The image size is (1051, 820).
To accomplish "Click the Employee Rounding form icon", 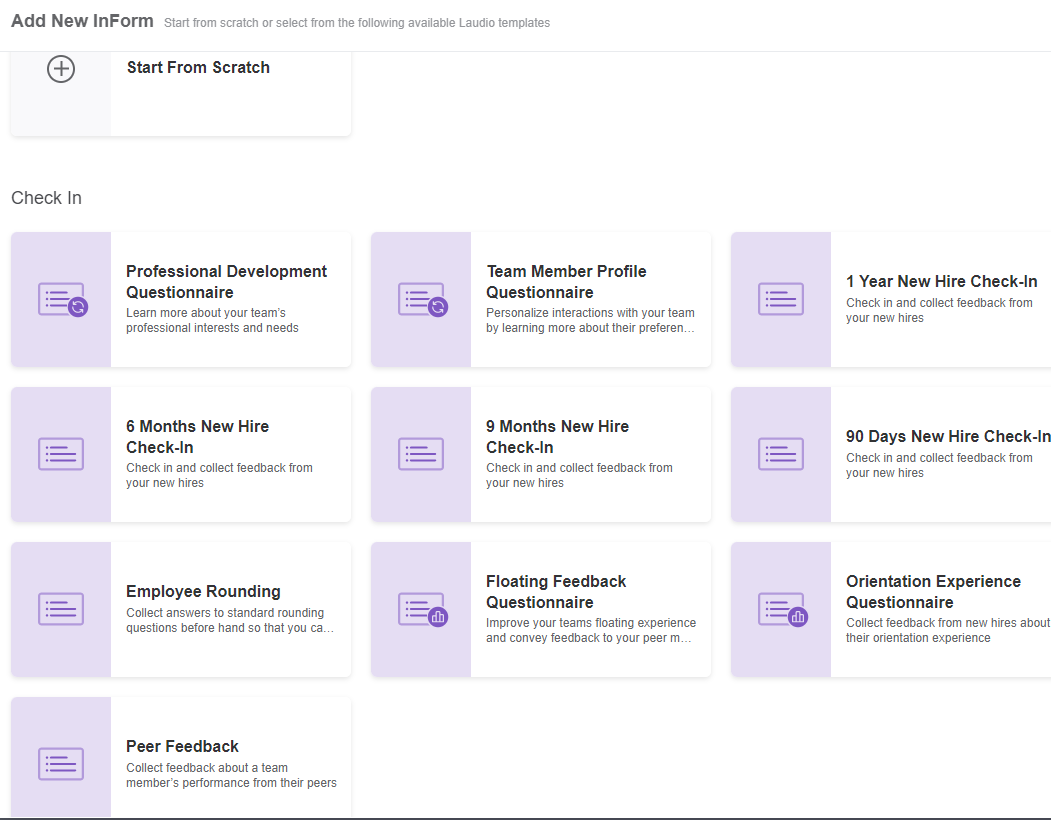I will coord(61,609).
